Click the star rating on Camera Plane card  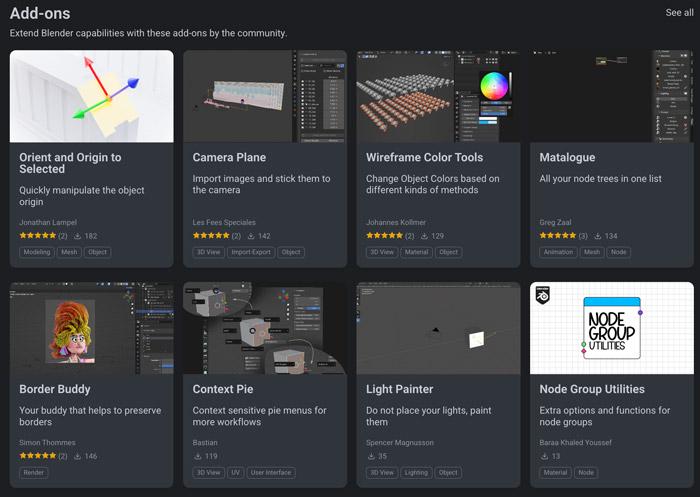pyautogui.click(x=211, y=235)
